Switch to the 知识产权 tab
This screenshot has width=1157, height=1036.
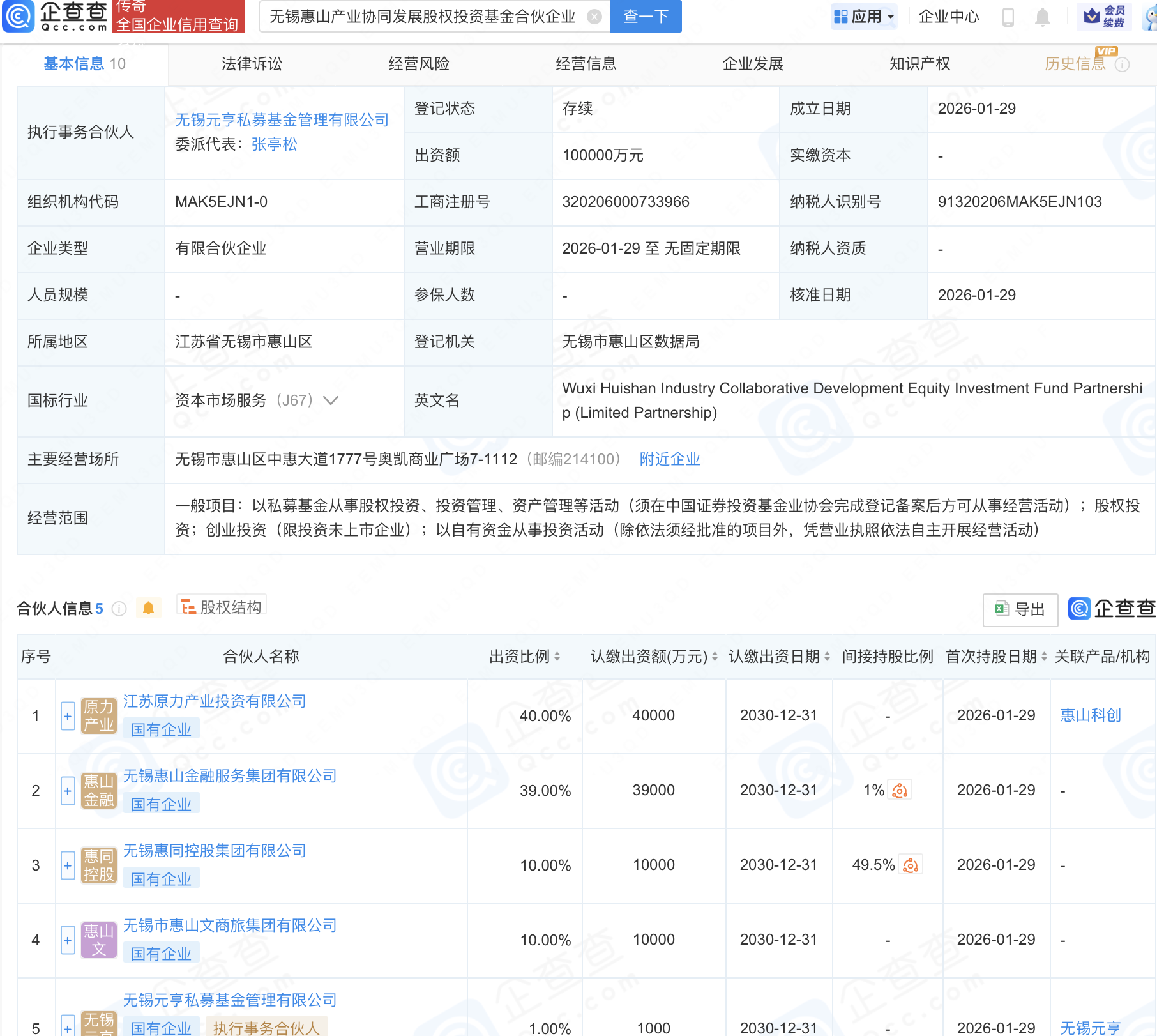click(919, 64)
